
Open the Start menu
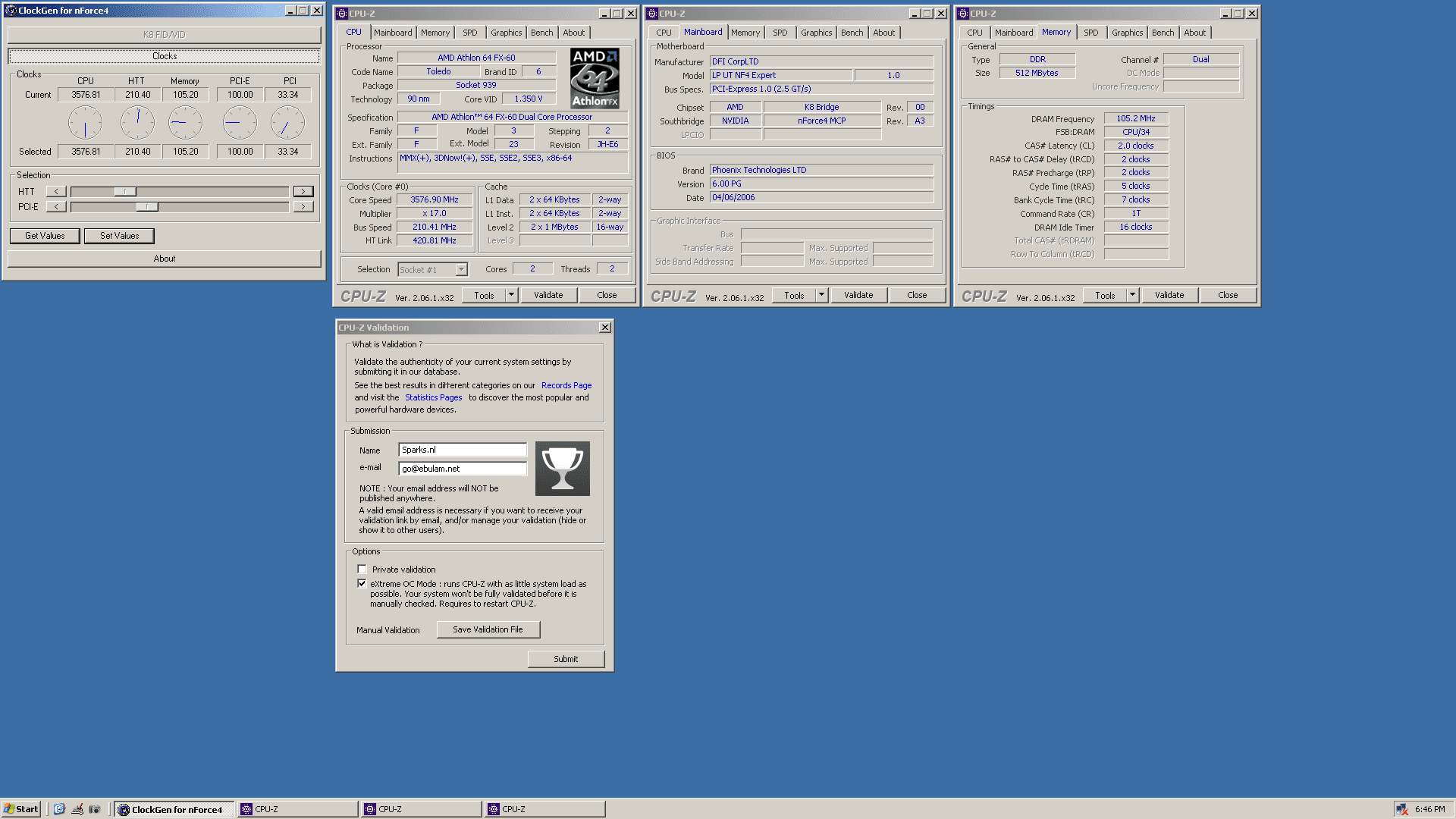pos(21,809)
